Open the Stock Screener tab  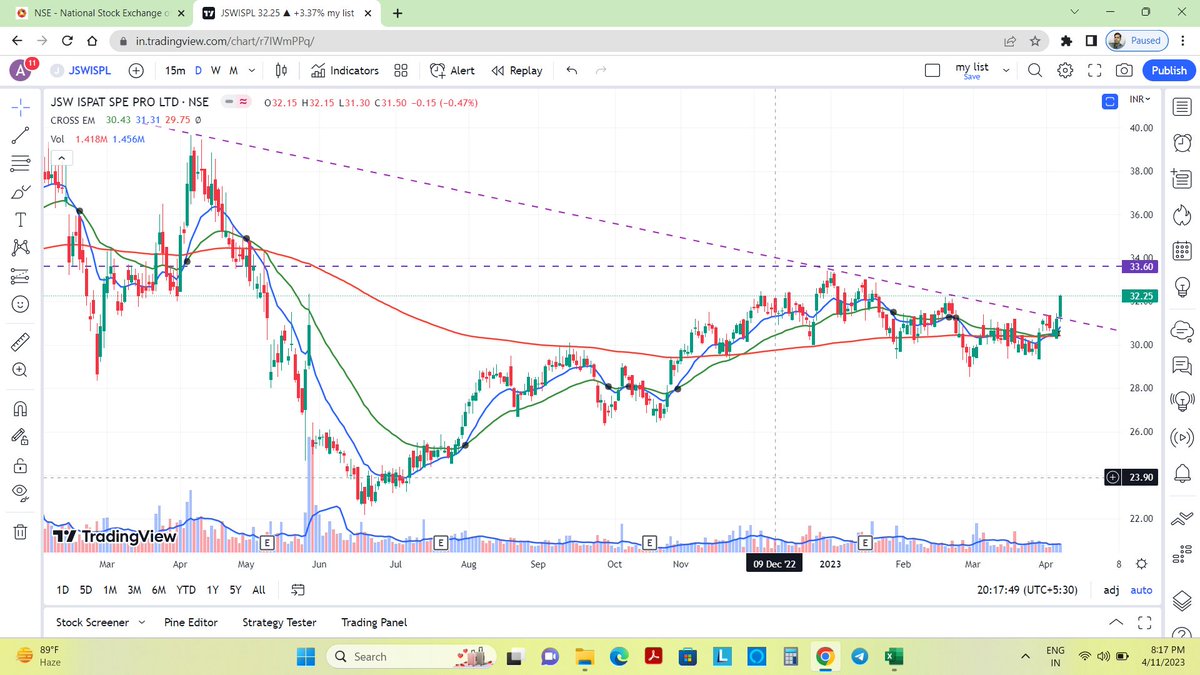tap(92, 622)
